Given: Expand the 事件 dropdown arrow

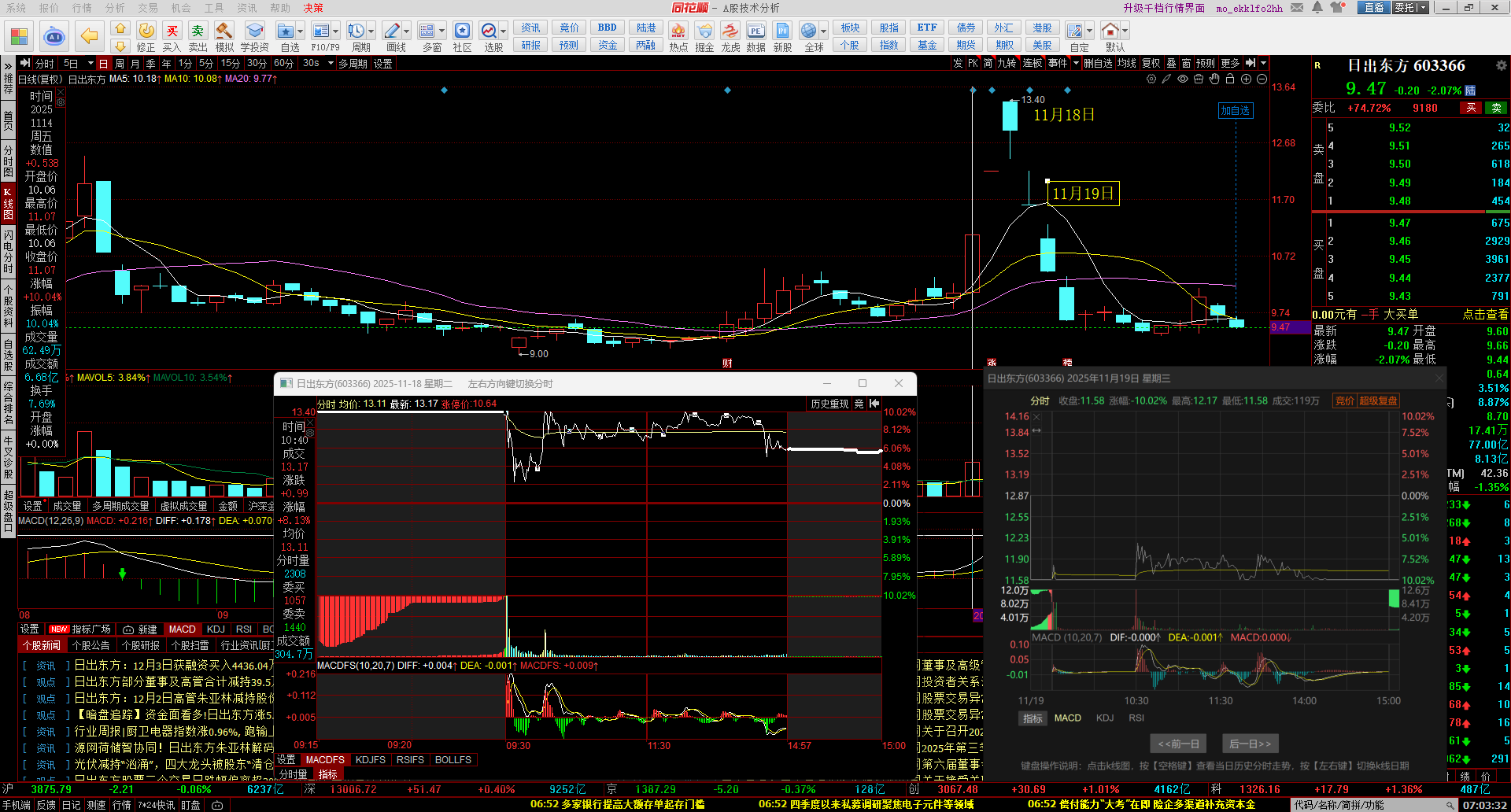Looking at the screenshot, I should coord(1075,63).
